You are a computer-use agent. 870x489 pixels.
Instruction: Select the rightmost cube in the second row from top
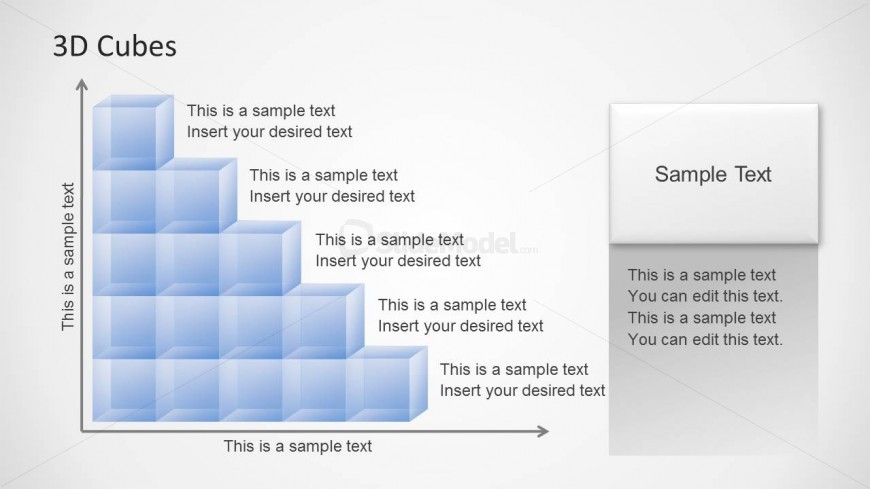[x=194, y=198]
